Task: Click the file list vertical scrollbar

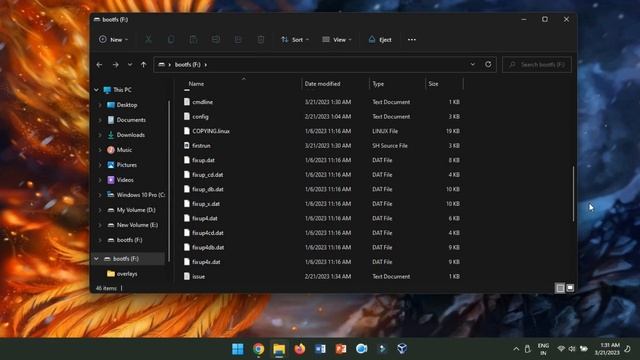Action: [x=573, y=194]
